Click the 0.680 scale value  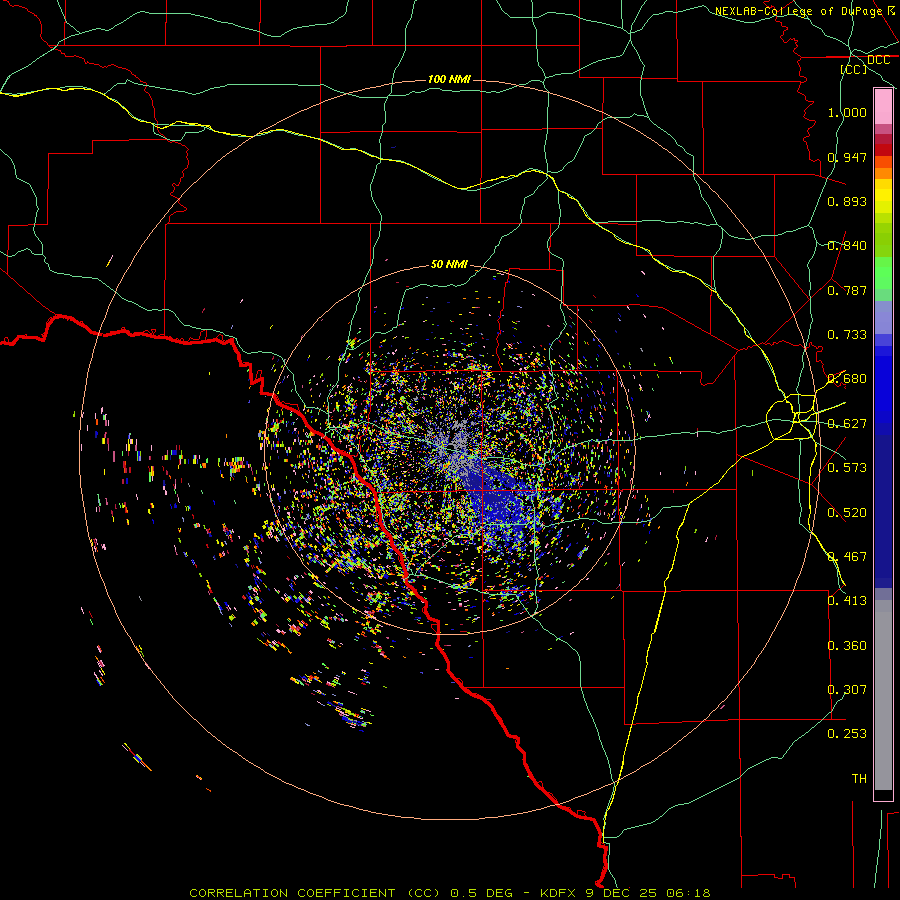click(x=847, y=379)
